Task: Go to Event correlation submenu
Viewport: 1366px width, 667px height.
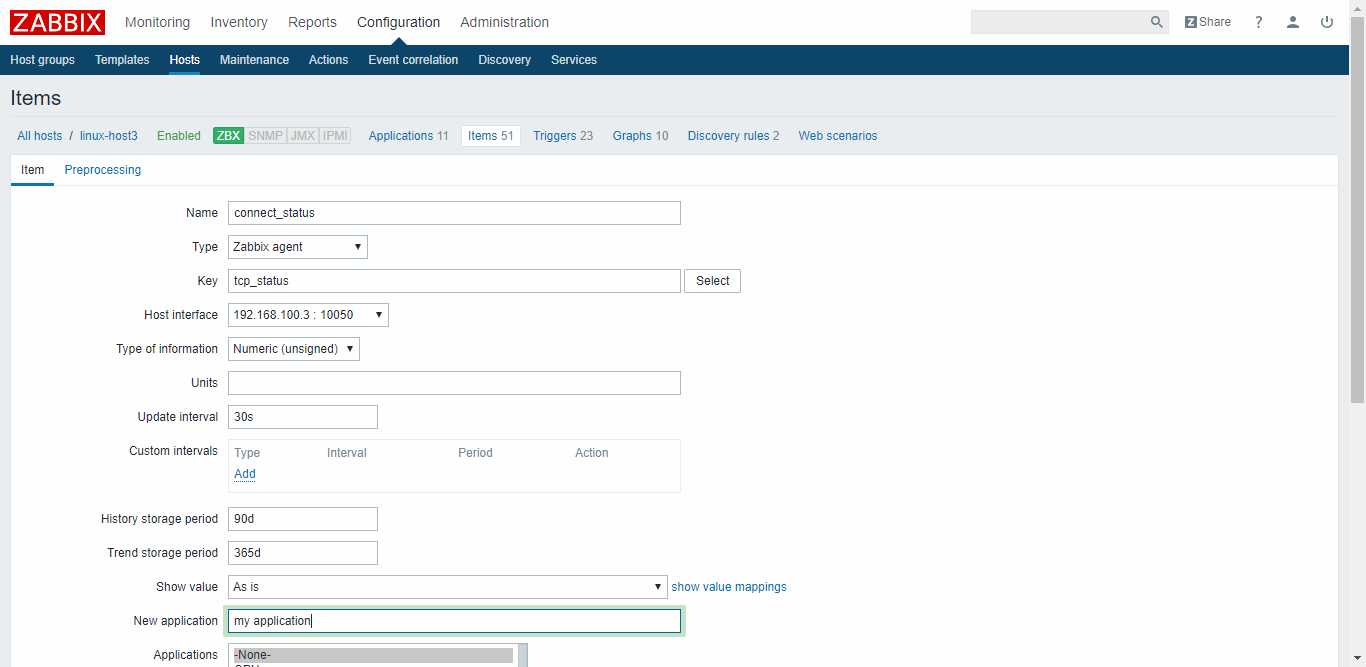Action: click(x=413, y=60)
